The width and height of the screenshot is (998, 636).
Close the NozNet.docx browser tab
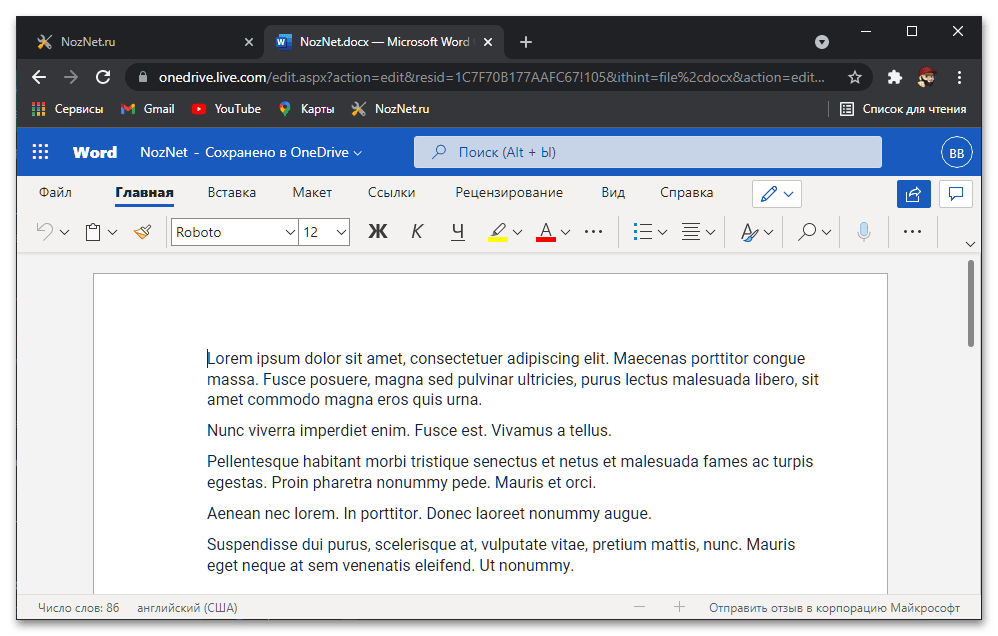click(x=488, y=42)
